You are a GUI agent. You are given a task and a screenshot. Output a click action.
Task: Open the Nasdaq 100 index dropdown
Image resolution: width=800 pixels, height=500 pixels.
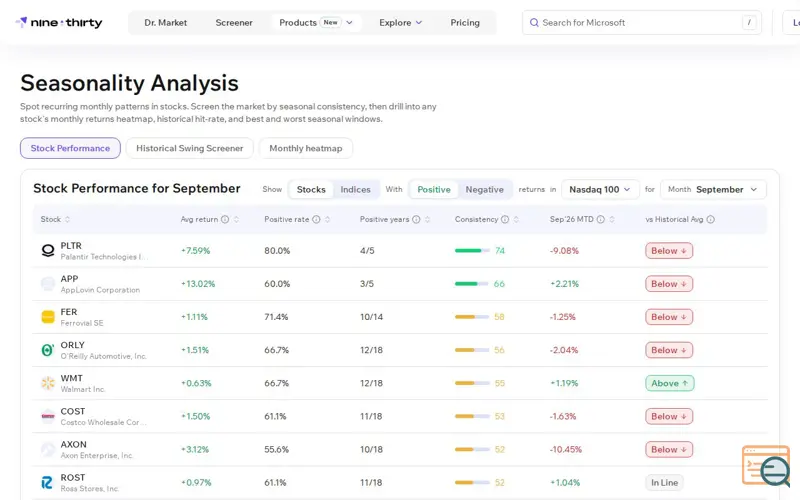click(600, 189)
